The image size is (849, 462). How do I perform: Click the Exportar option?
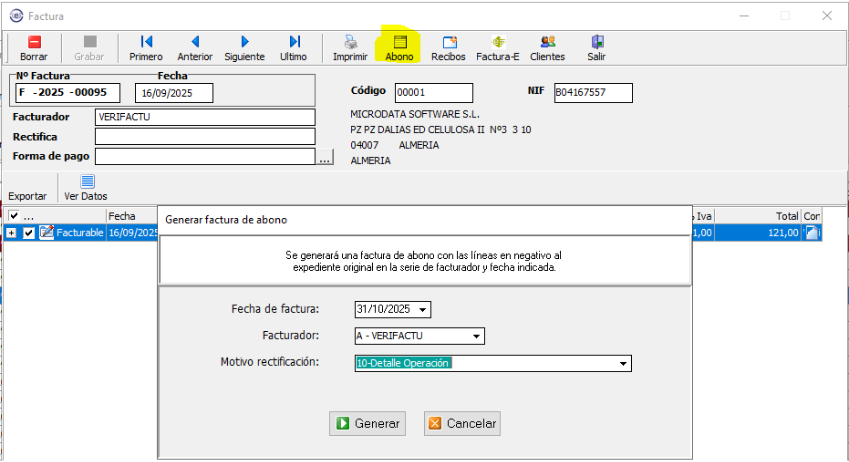coord(27,196)
